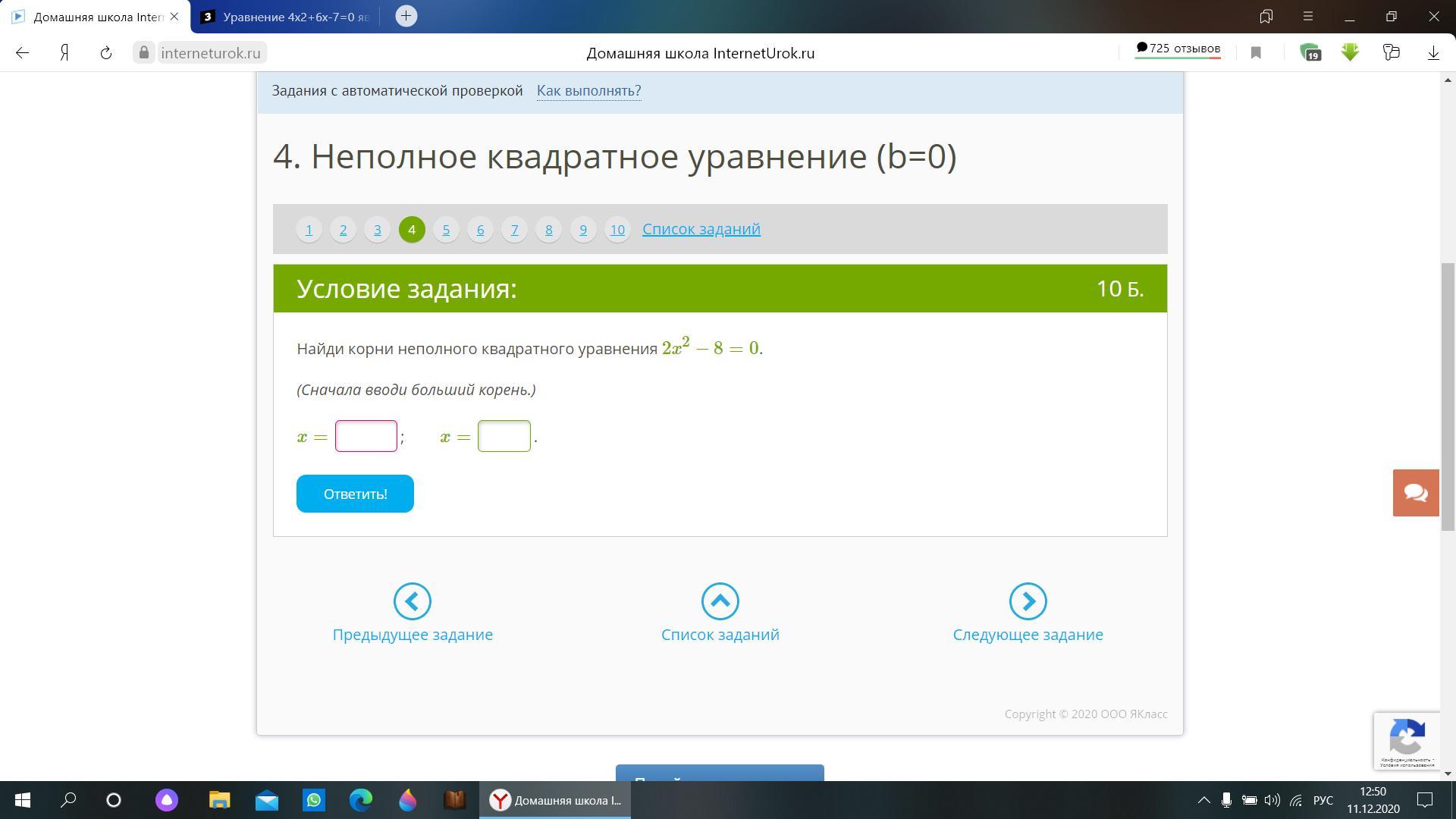The height and width of the screenshot is (819, 1456).
Task: Click the first x answer field
Action: click(366, 436)
